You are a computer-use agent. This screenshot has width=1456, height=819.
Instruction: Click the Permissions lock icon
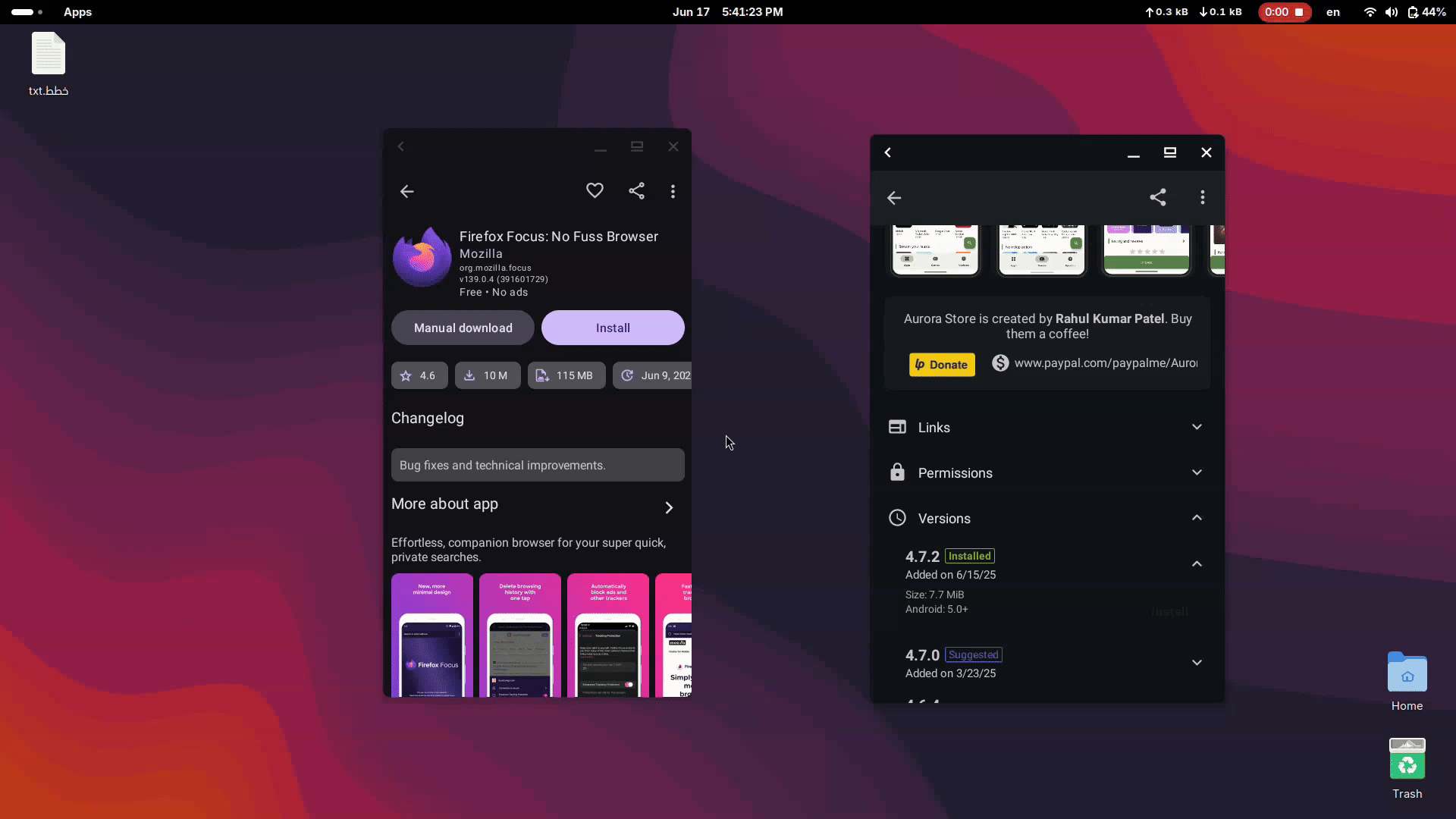click(897, 472)
